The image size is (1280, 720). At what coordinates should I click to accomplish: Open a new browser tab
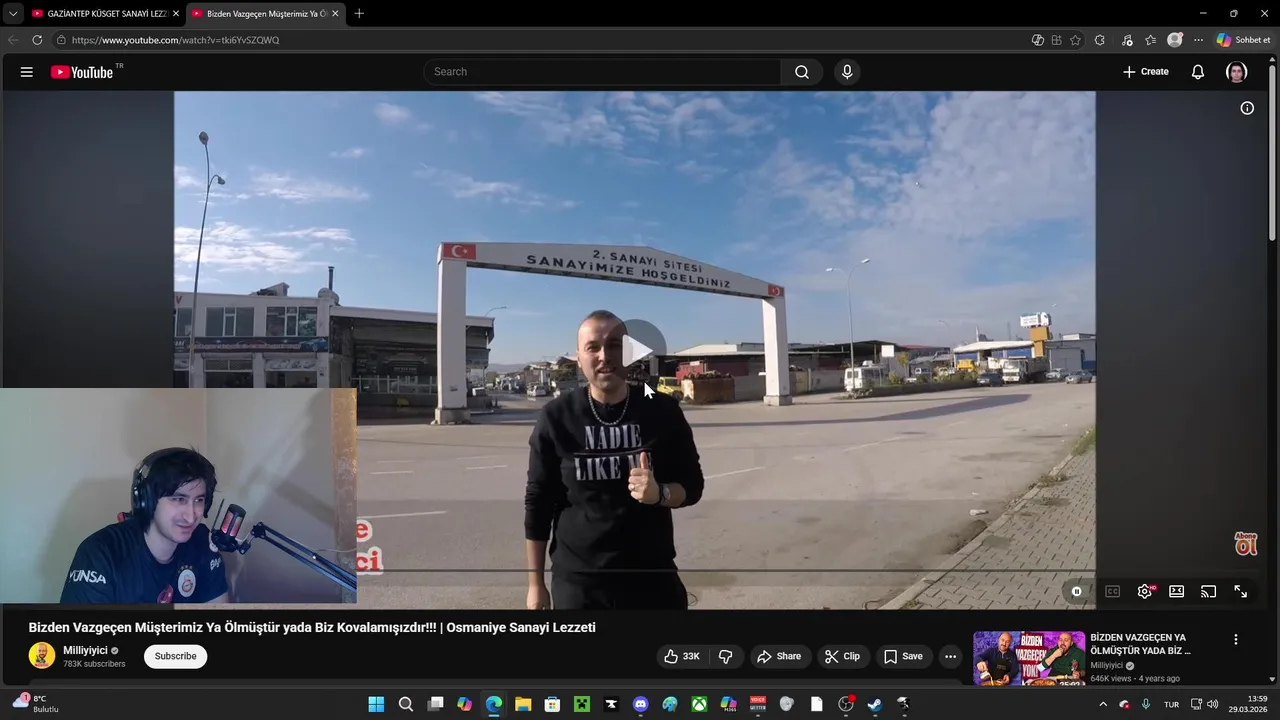point(359,14)
